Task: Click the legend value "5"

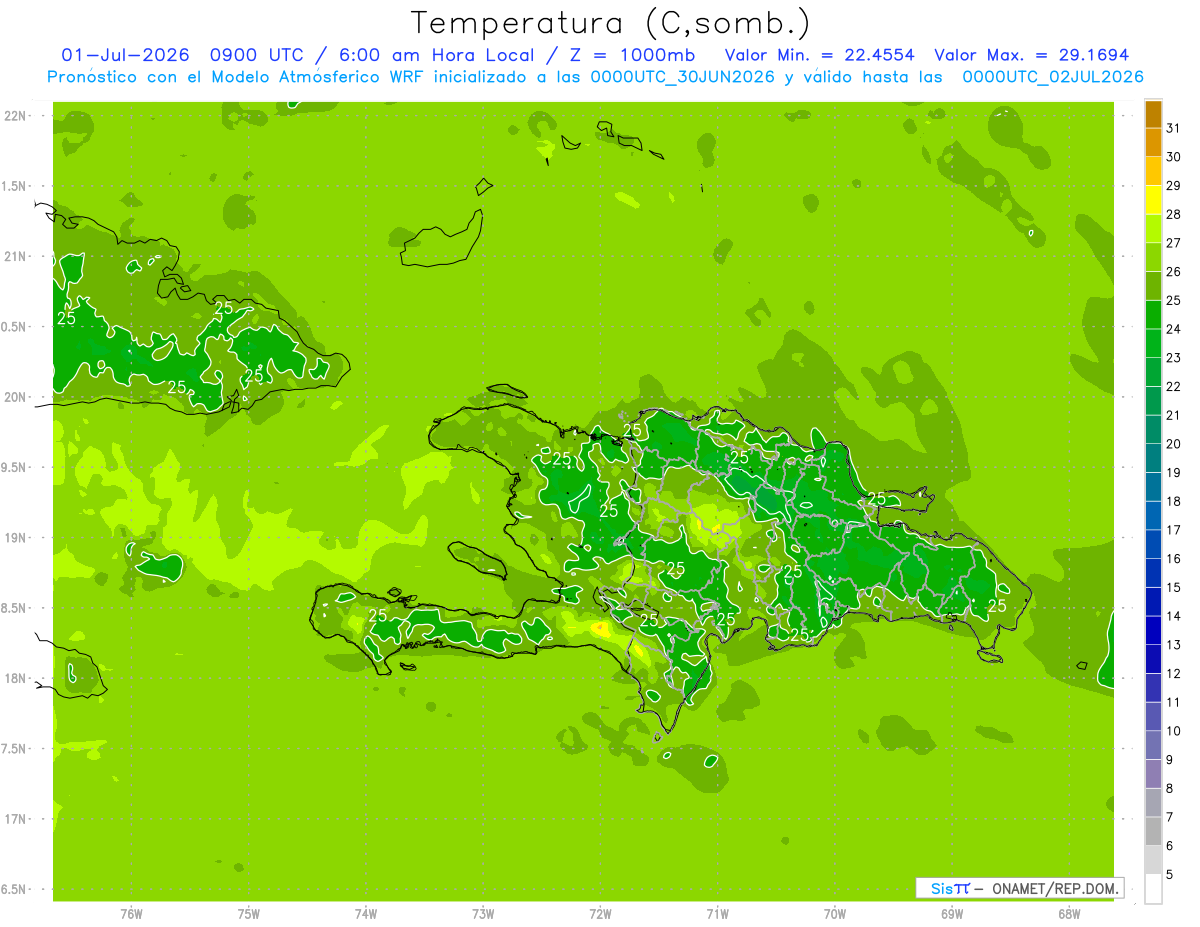Action: click(1170, 875)
